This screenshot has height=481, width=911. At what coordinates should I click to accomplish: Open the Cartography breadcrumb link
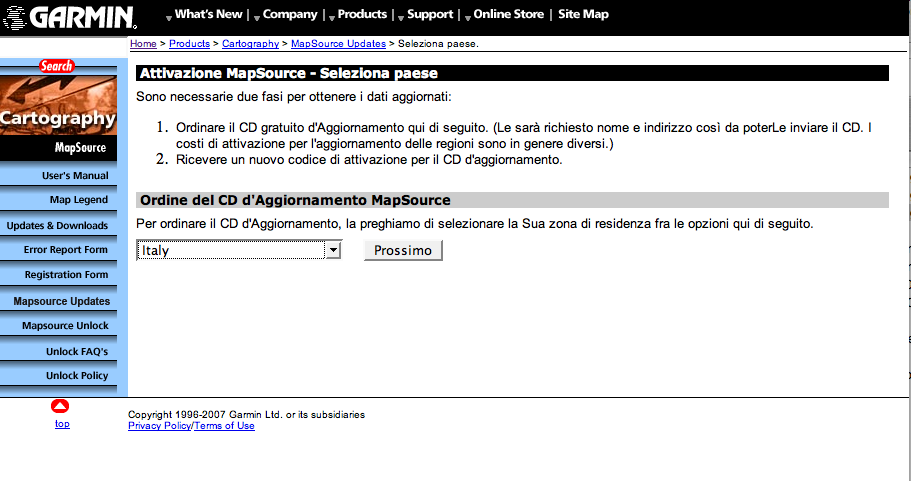click(250, 44)
